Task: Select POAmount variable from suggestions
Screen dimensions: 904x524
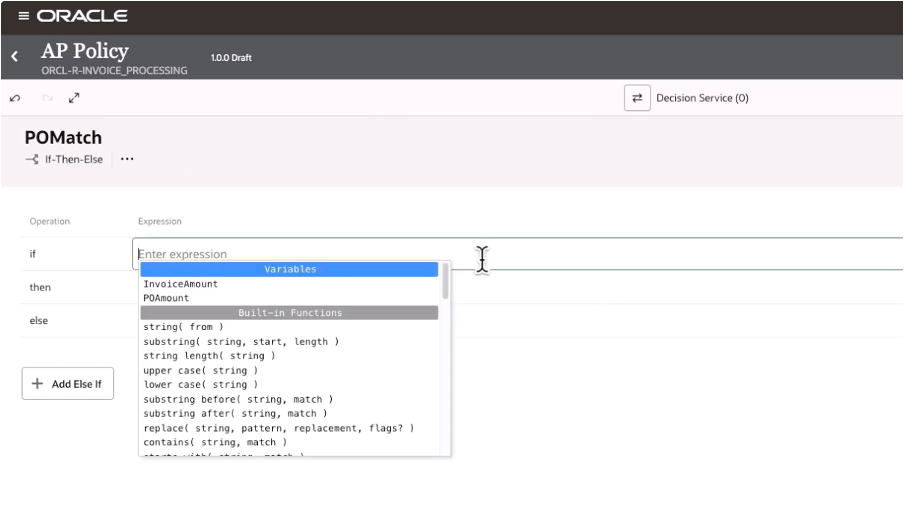Action: click(x=166, y=298)
